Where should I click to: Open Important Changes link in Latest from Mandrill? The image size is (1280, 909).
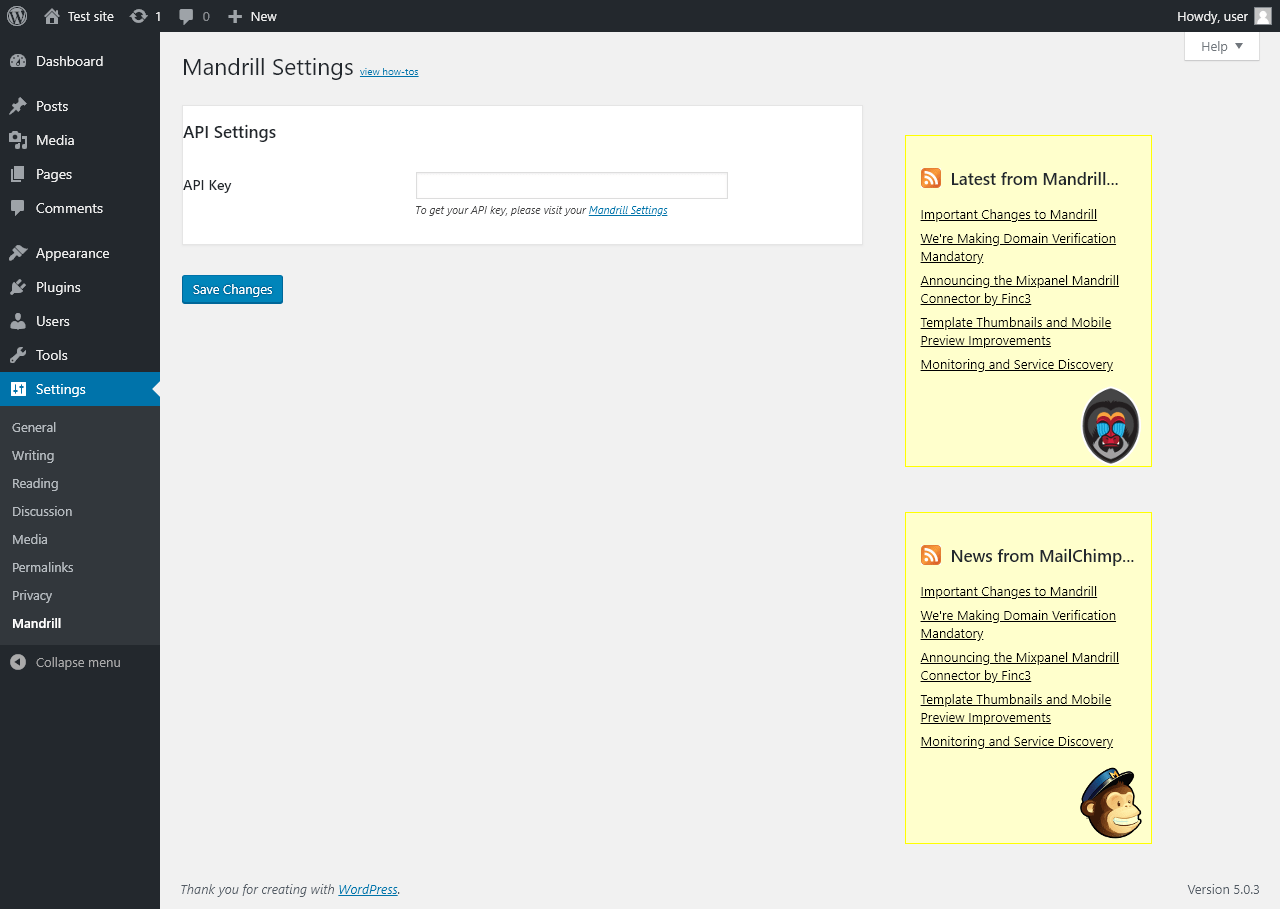click(x=1008, y=214)
